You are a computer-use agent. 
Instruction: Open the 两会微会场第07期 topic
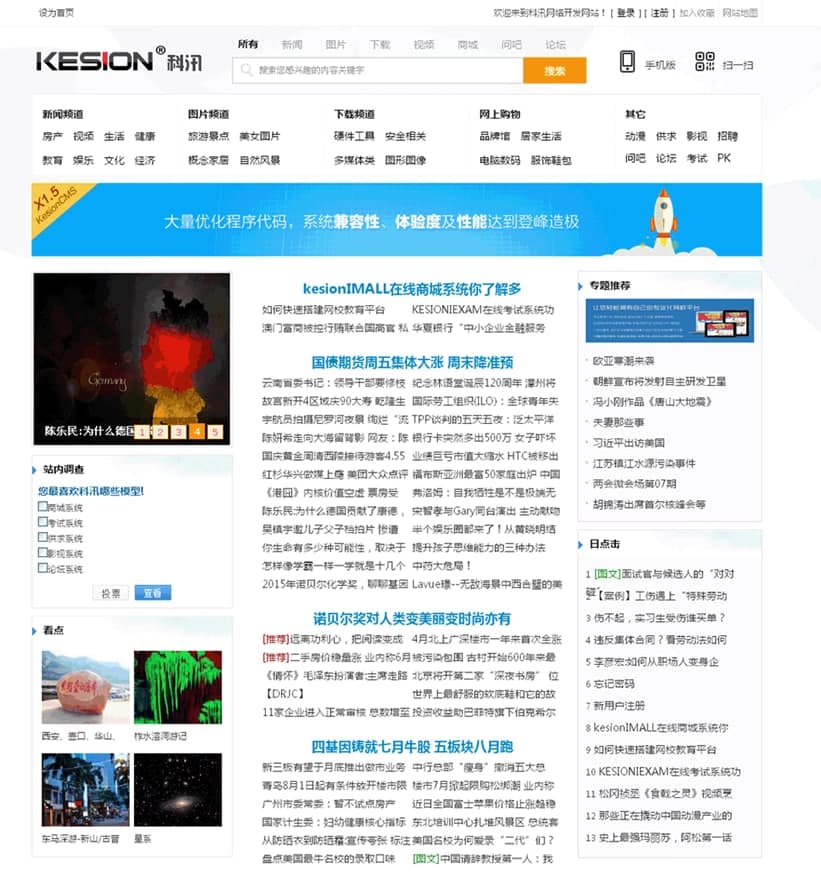(634, 484)
